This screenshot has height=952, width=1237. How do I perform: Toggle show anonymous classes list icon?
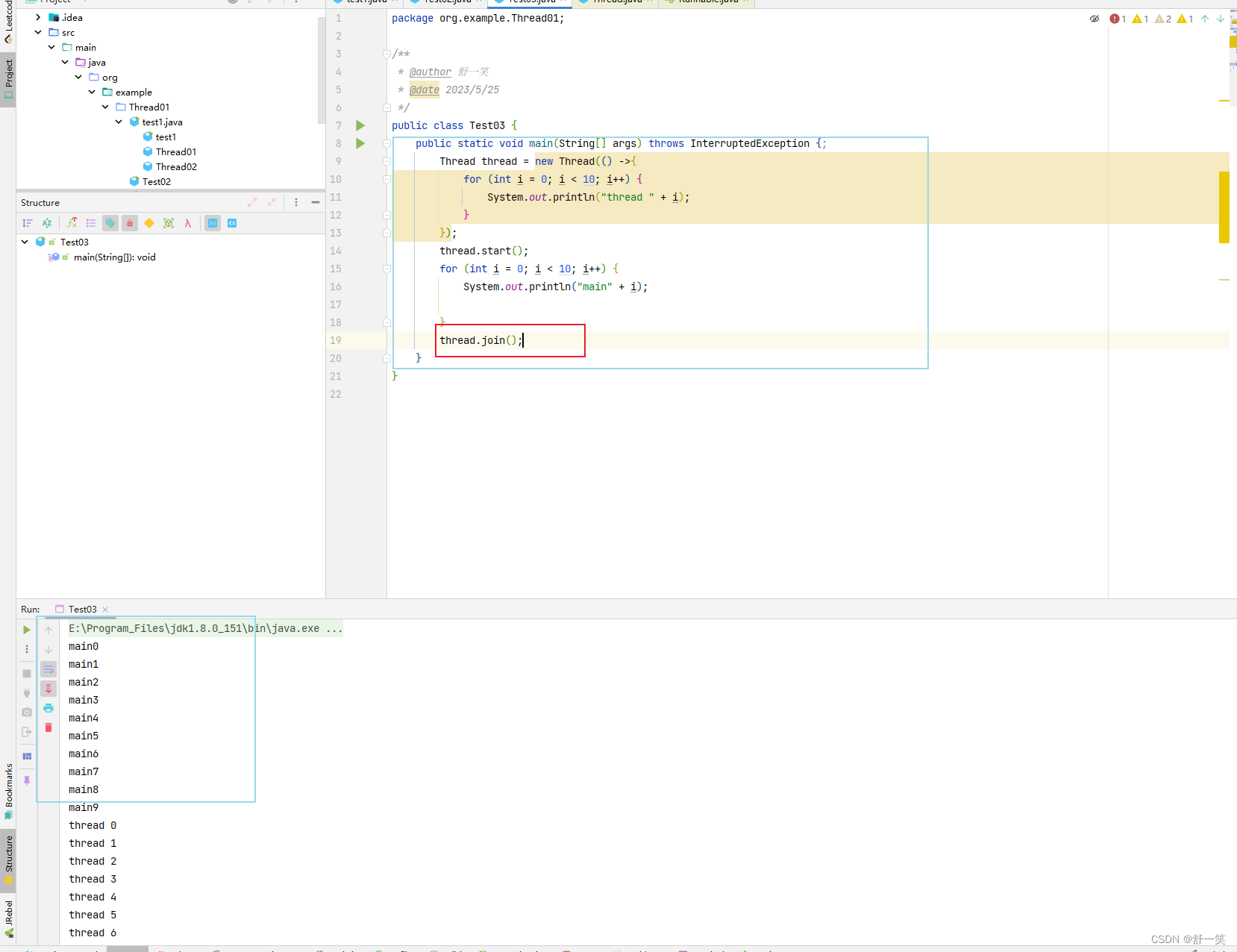pyautogui.click(x=91, y=223)
